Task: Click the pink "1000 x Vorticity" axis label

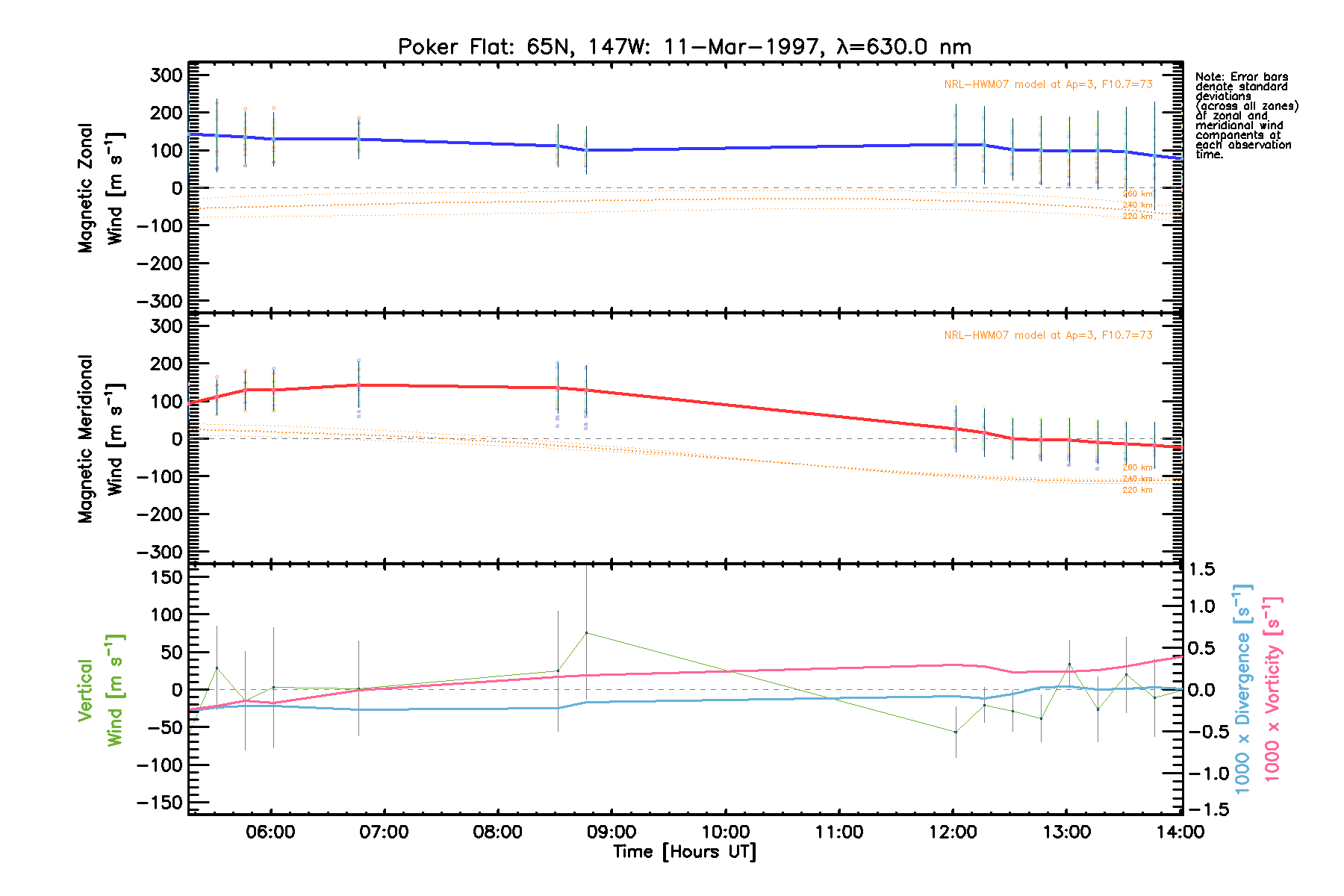Action: click(x=1272, y=688)
